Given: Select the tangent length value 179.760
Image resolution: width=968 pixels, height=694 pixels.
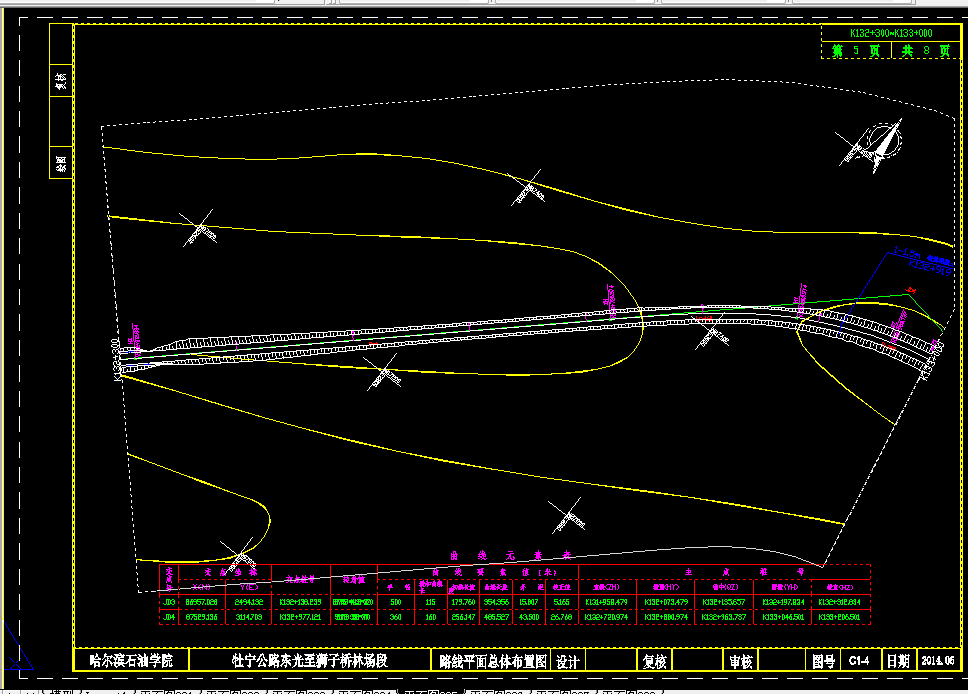Looking at the screenshot, I should [x=463, y=602].
